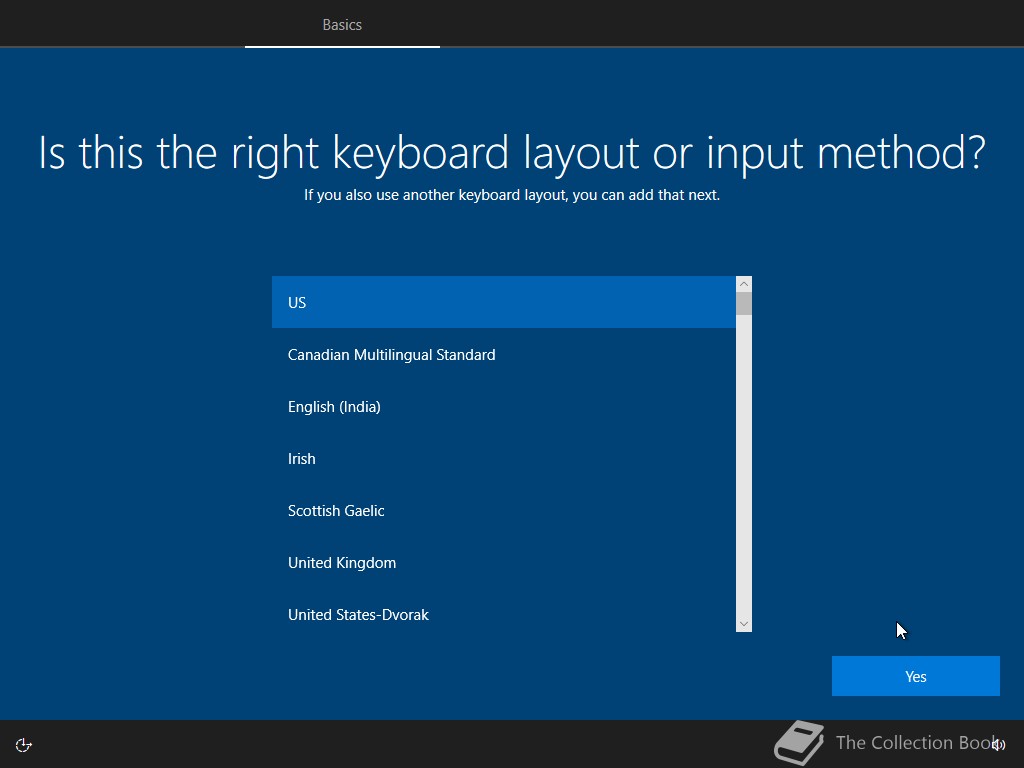The image size is (1024, 768).
Task: Open the Ease of Access icon
Action: pos(24,745)
